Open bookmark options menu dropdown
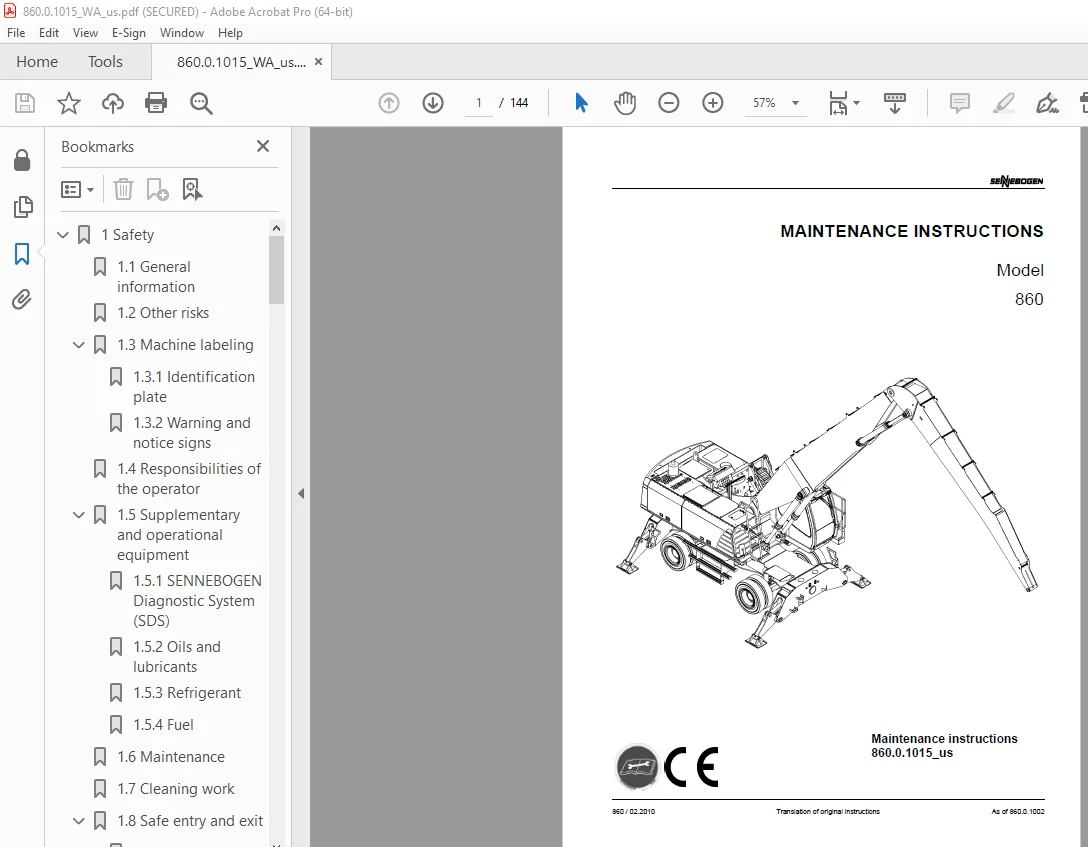This screenshot has width=1088, height=847. pyautogui.click(x=78, y=189)
